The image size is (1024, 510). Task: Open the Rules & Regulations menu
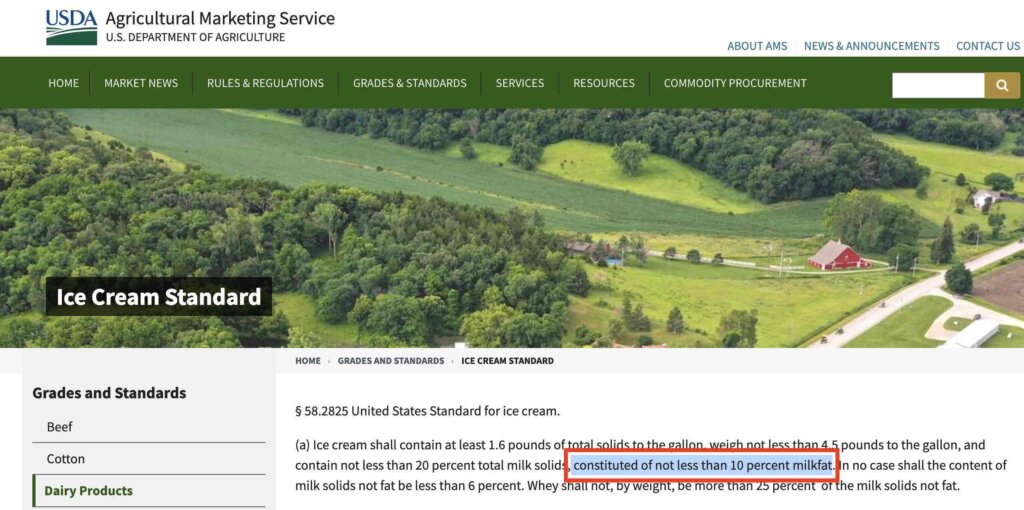(x=265, y=83)
